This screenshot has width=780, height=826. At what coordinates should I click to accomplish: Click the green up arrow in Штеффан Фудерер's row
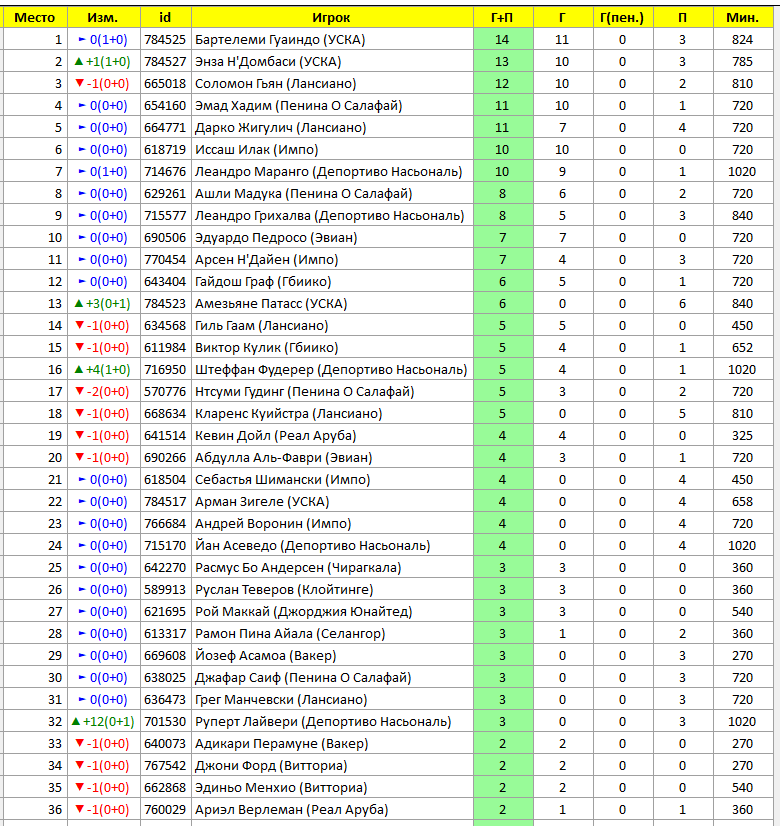coord(79,369)
